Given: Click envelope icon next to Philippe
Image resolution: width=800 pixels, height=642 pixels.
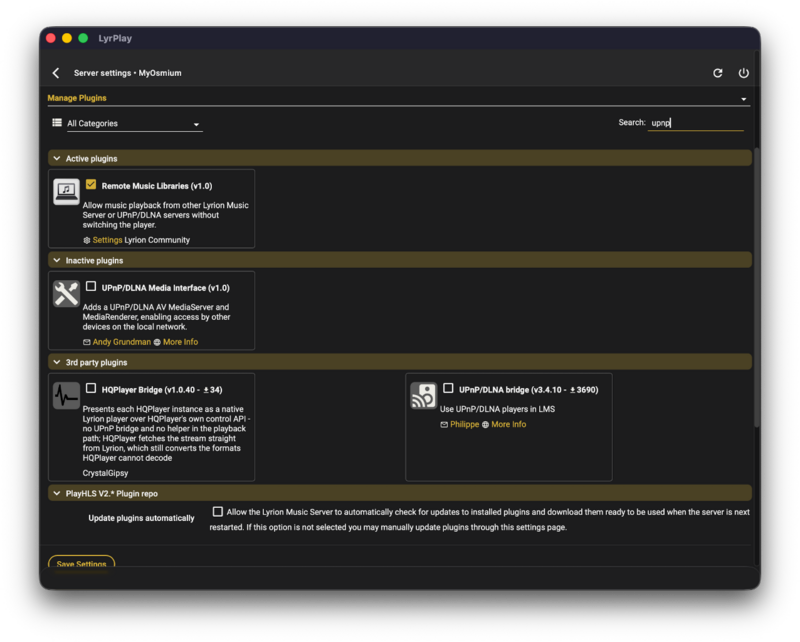Looking at the screenshot, I should coord(444,425).
